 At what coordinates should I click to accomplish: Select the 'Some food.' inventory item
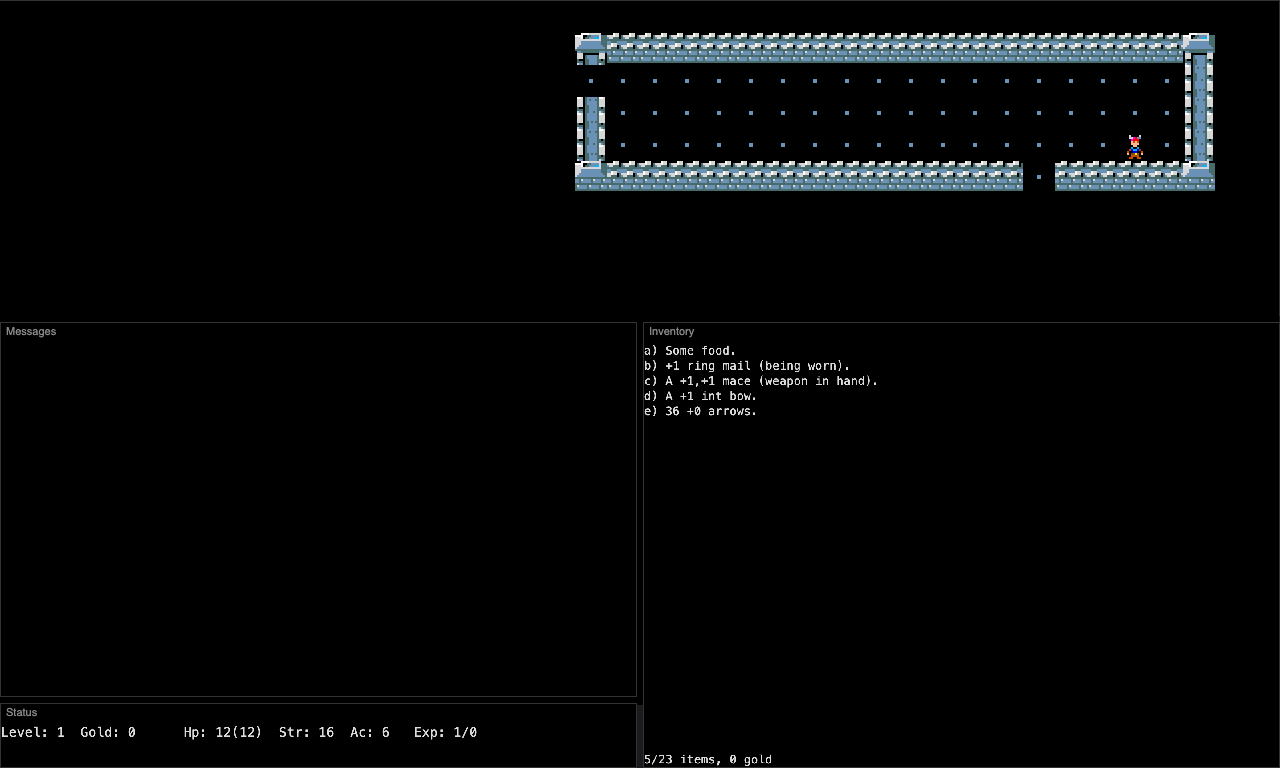tap(690, 351)
